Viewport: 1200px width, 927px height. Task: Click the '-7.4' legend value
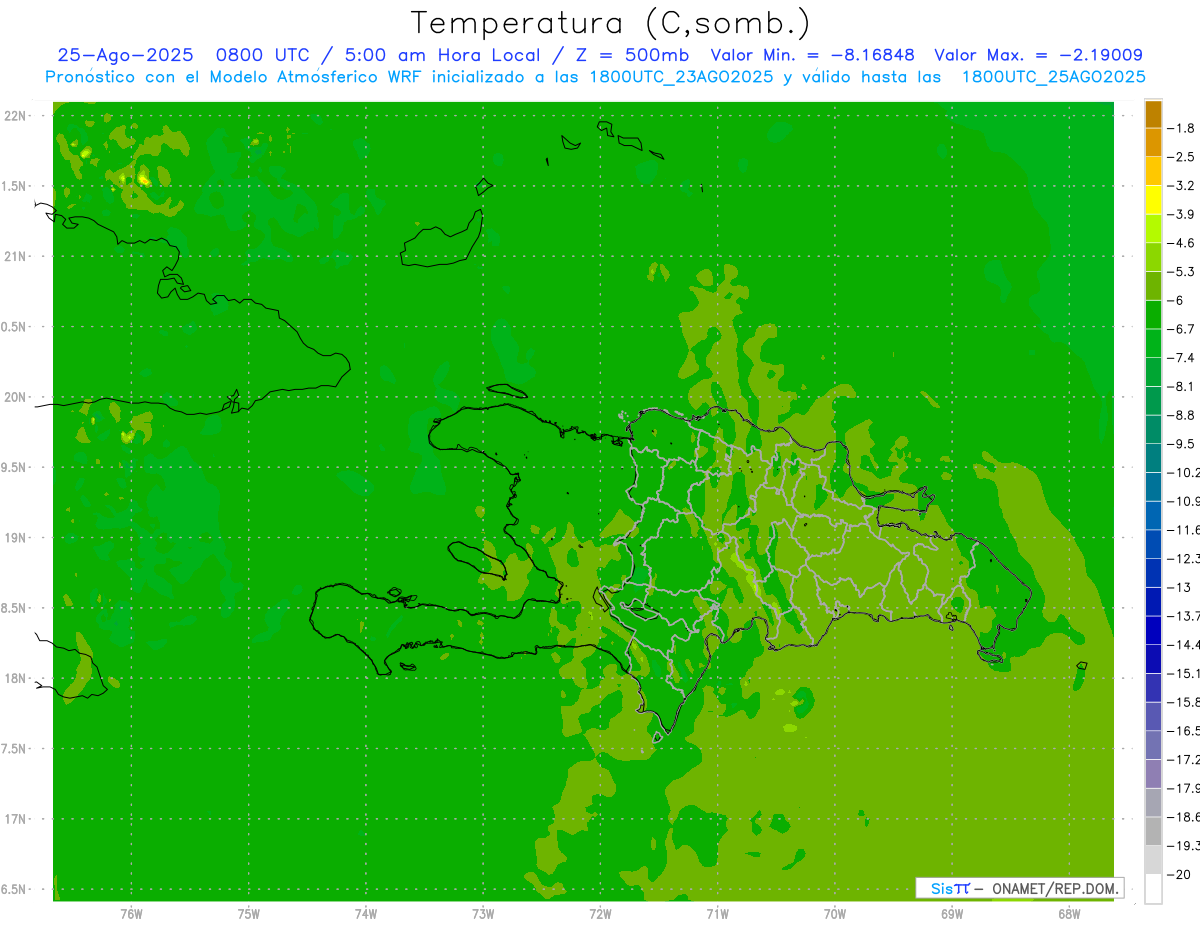(x=1183, y=358)
